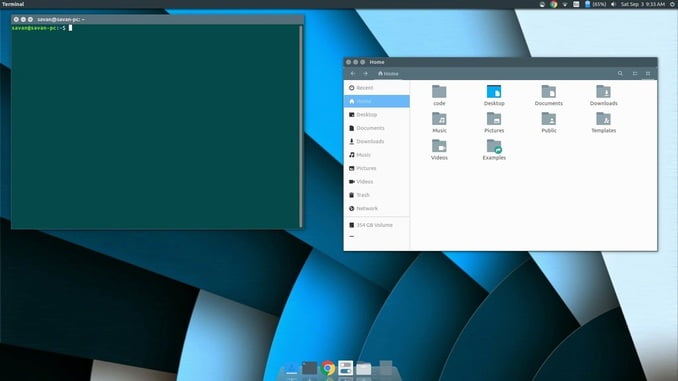Open the code folder in Home window
Viewport: 678px width, 381px height.
pos(439,95)
